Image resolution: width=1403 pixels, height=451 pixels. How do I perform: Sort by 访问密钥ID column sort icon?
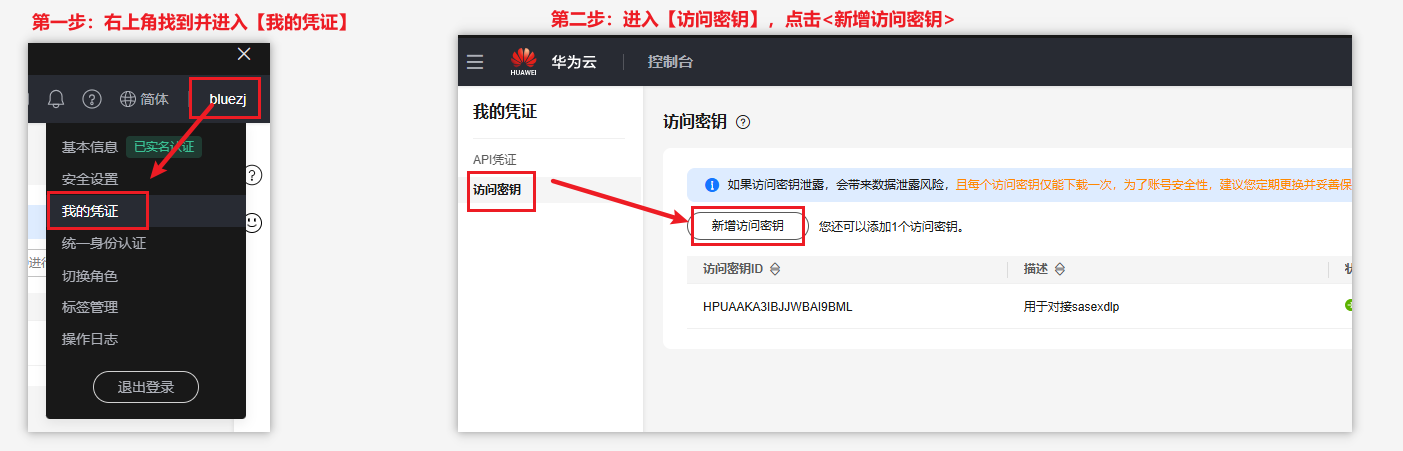click(x=775, y=269)
